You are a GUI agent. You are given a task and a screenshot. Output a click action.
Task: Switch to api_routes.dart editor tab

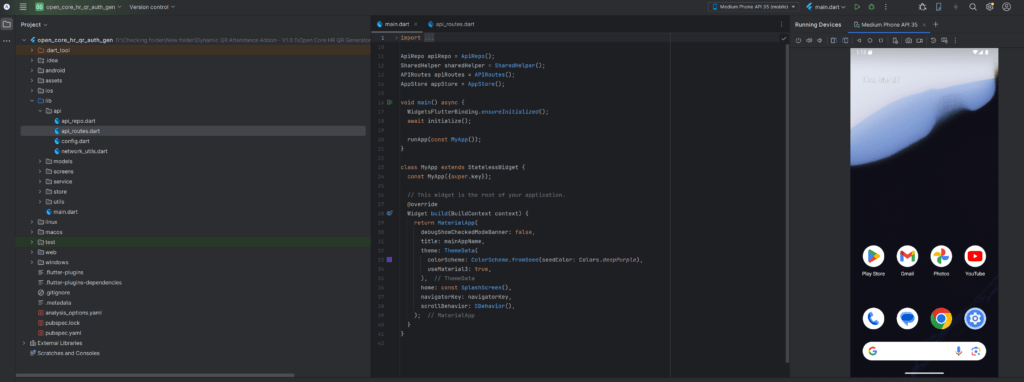tap(451, 24)
